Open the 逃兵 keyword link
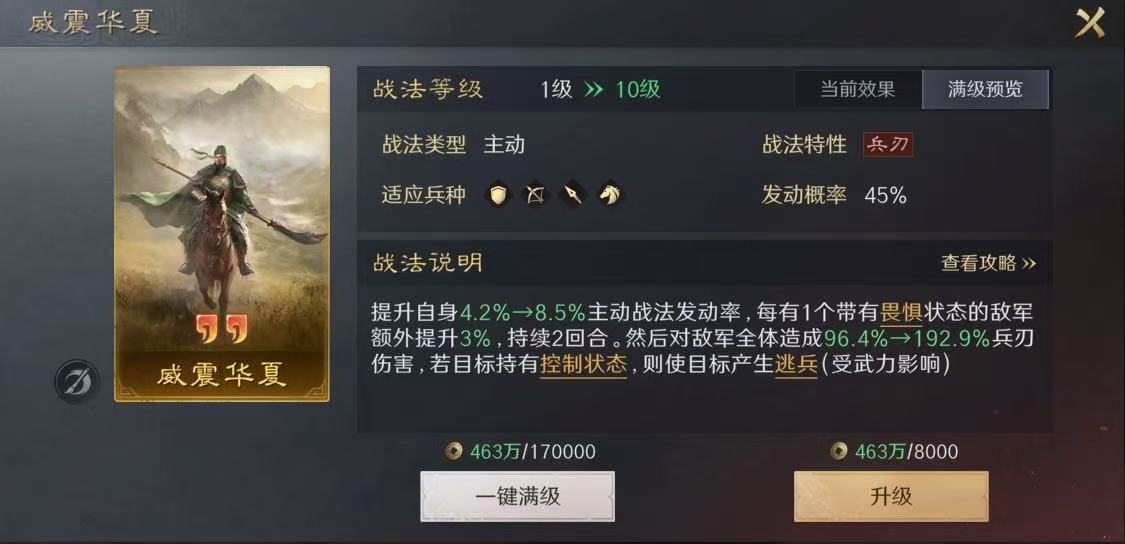 coord(796,365)
